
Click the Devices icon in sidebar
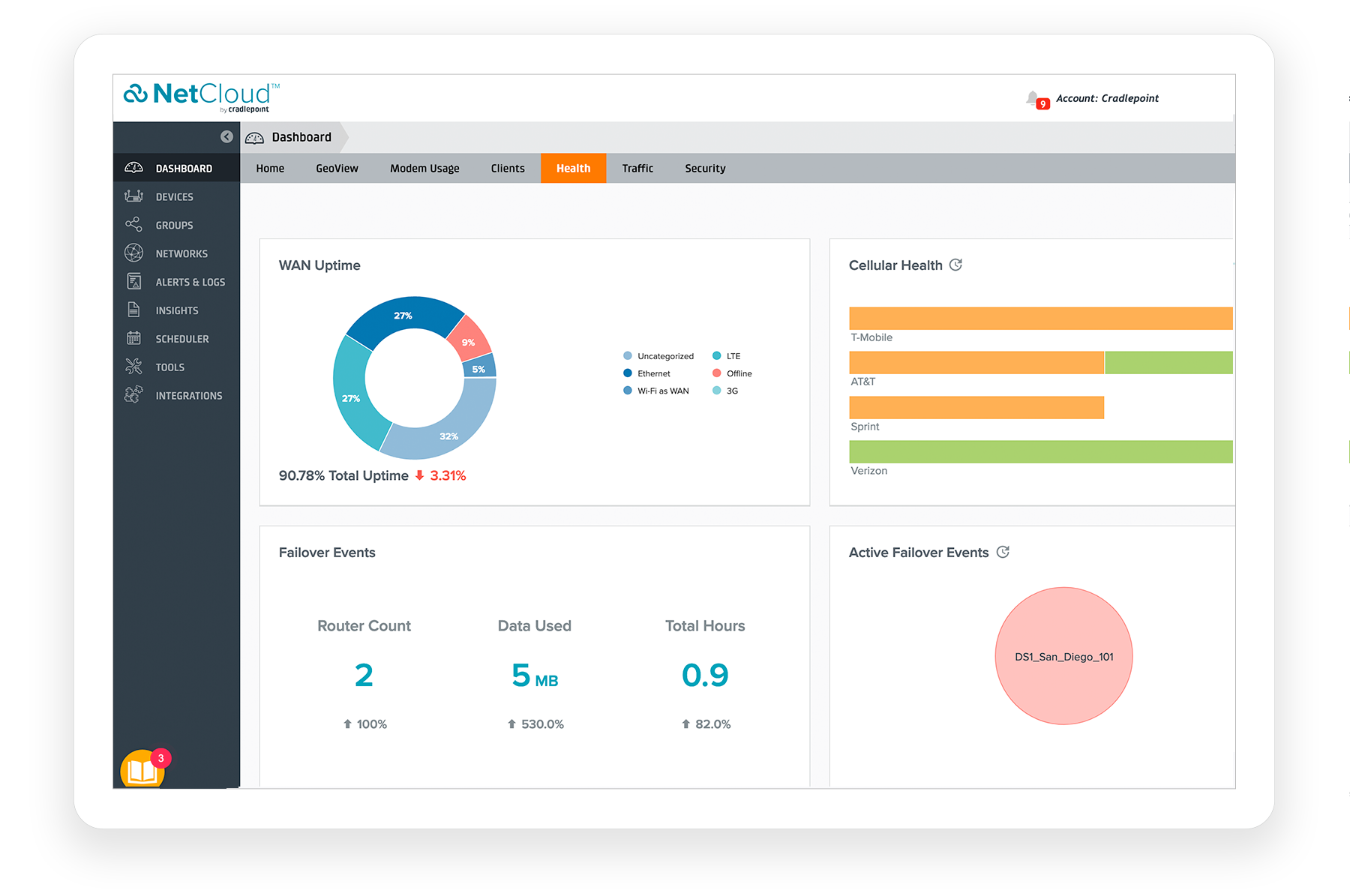[x=134, y=196]
